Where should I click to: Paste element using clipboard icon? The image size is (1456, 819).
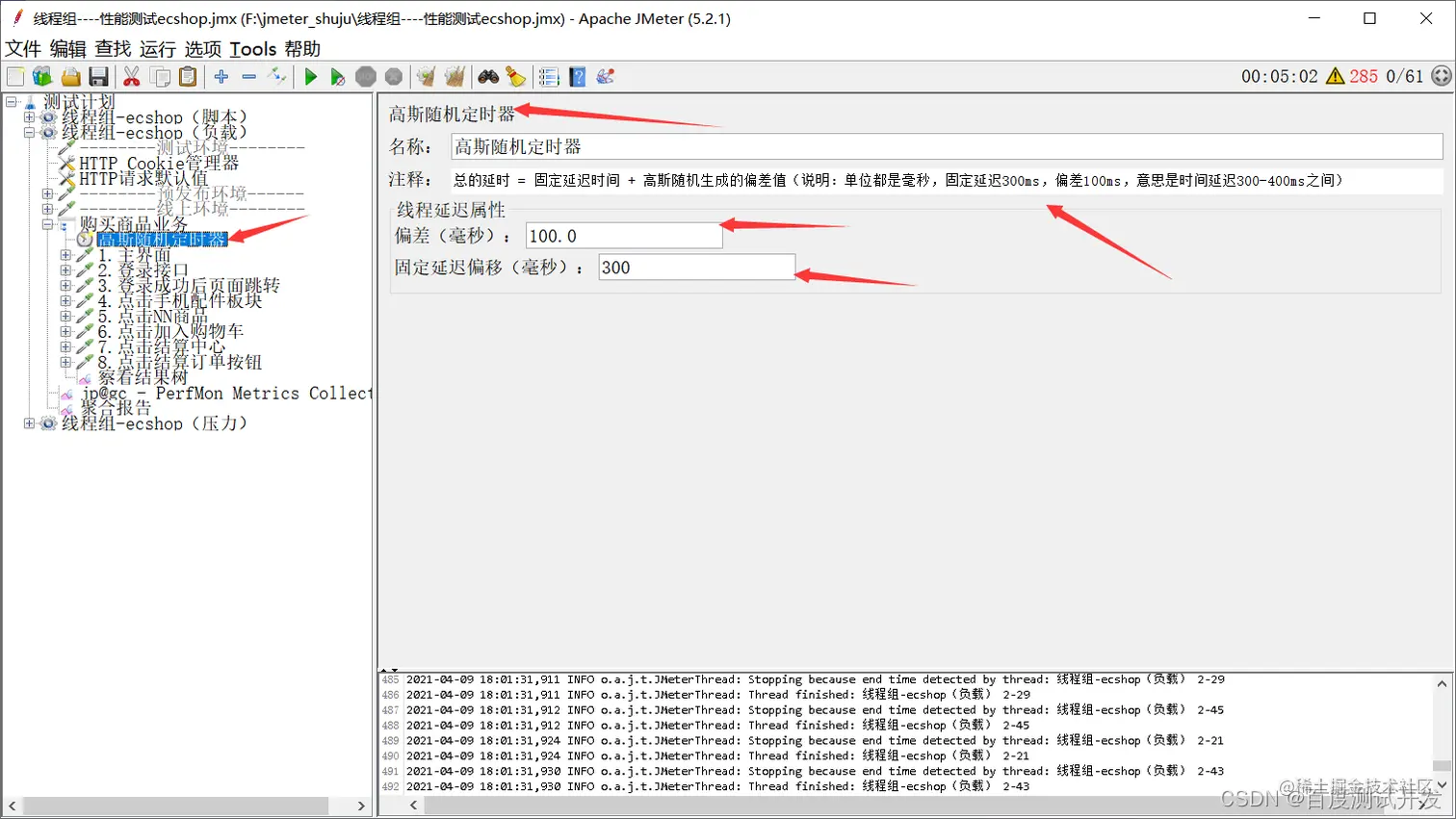coord(189,77)
